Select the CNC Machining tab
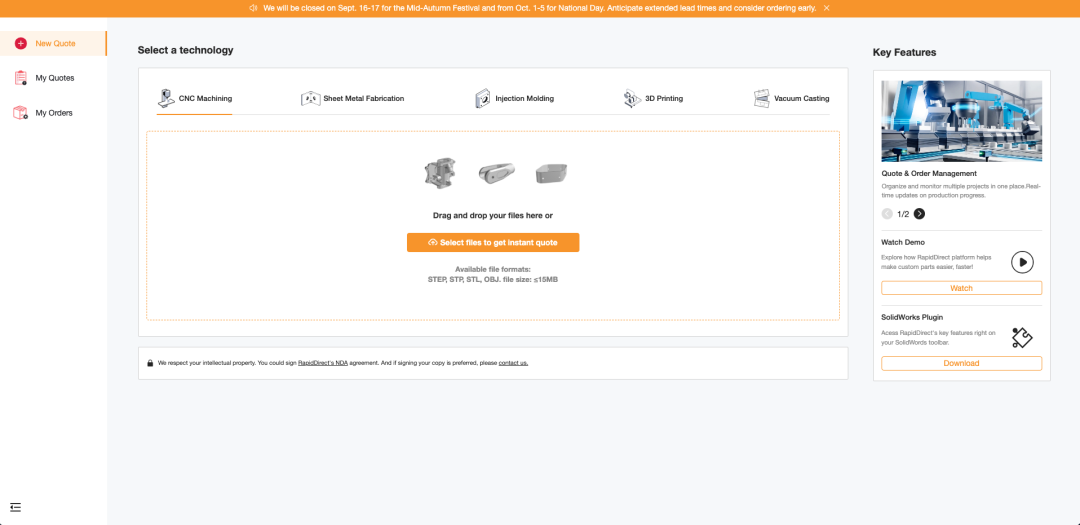 (195, 99)
